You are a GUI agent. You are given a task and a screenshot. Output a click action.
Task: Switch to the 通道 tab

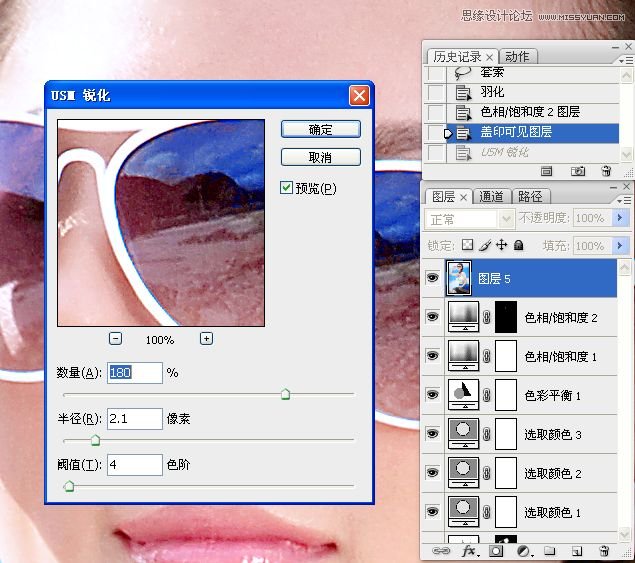(491, 197)
